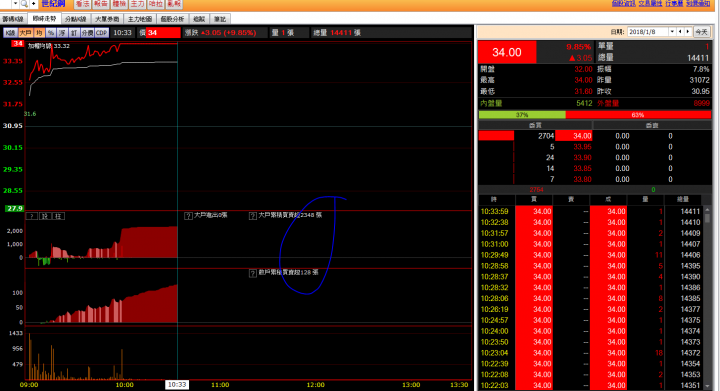Open the 個股分析 tab
This screenshot has width=720, height=391.
tap(172, 19)
